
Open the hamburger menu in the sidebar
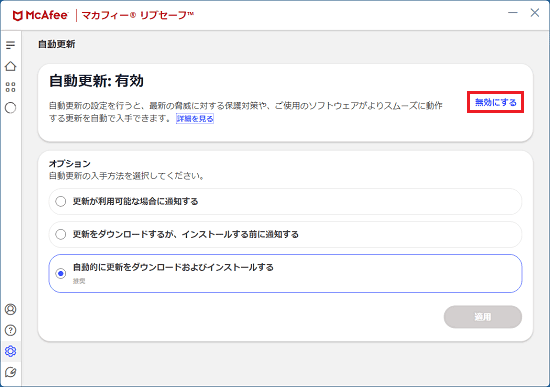[11, 45]
